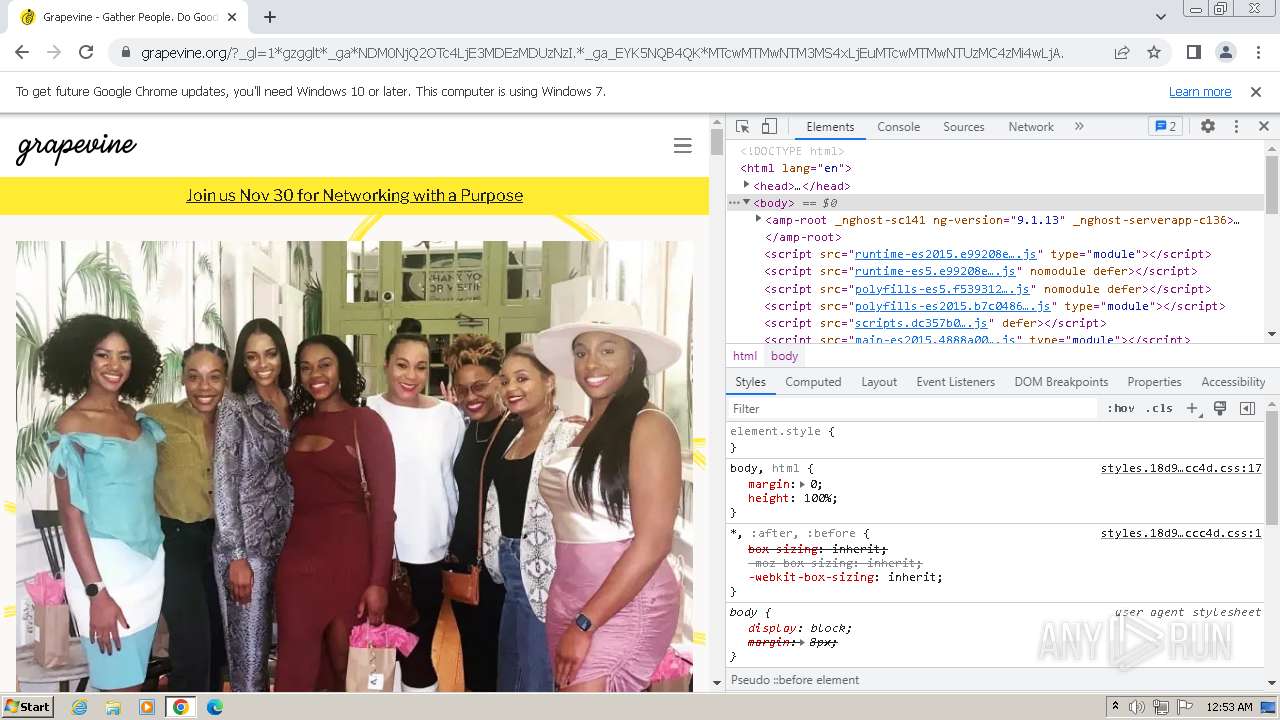Open the Accessibility tab
This screenshot has width=1280, height=720.
1233,382
